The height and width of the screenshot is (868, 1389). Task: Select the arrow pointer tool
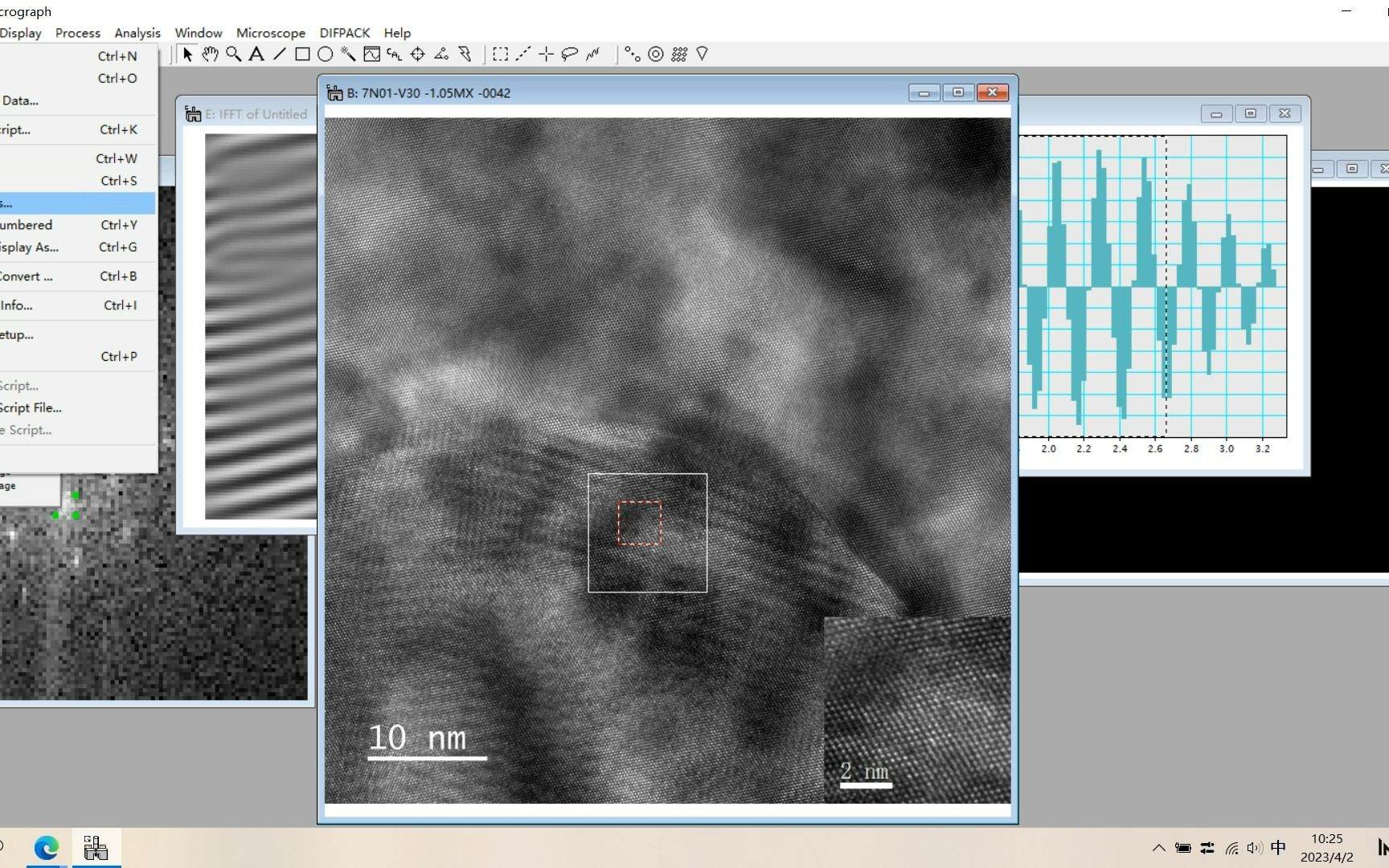coord(187,54)
